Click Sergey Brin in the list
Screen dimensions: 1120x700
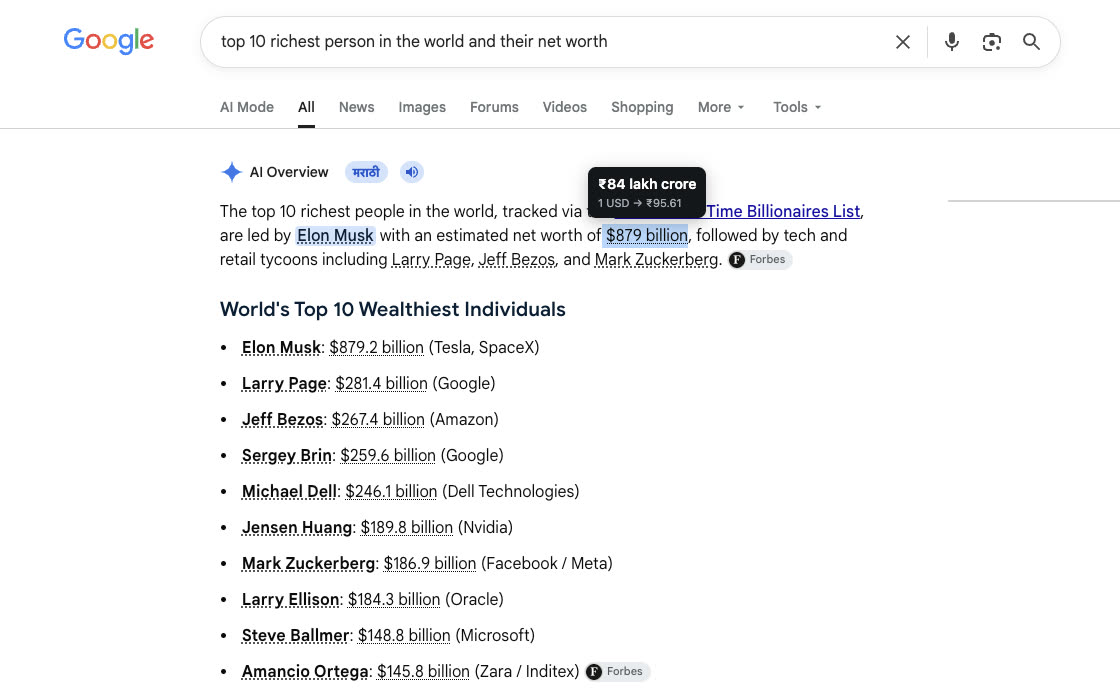click(286, 456)
